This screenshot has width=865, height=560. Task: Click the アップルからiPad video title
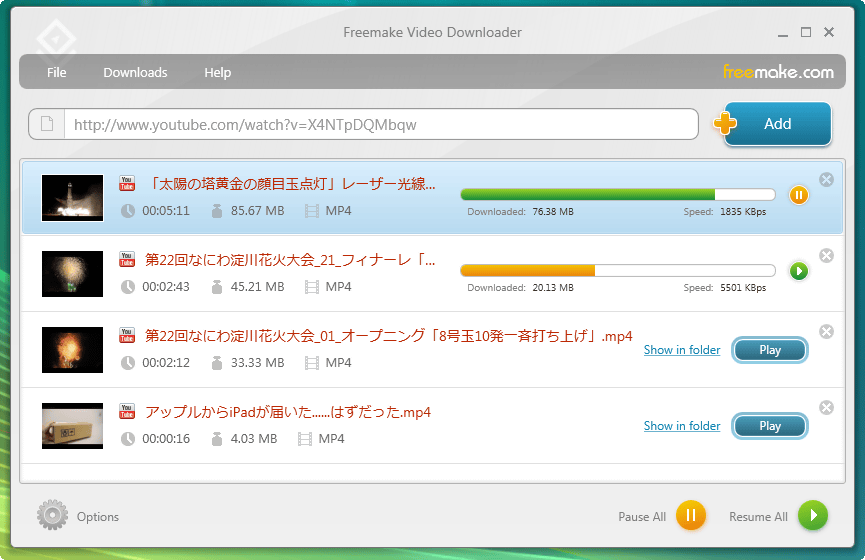tap(288, 412)
